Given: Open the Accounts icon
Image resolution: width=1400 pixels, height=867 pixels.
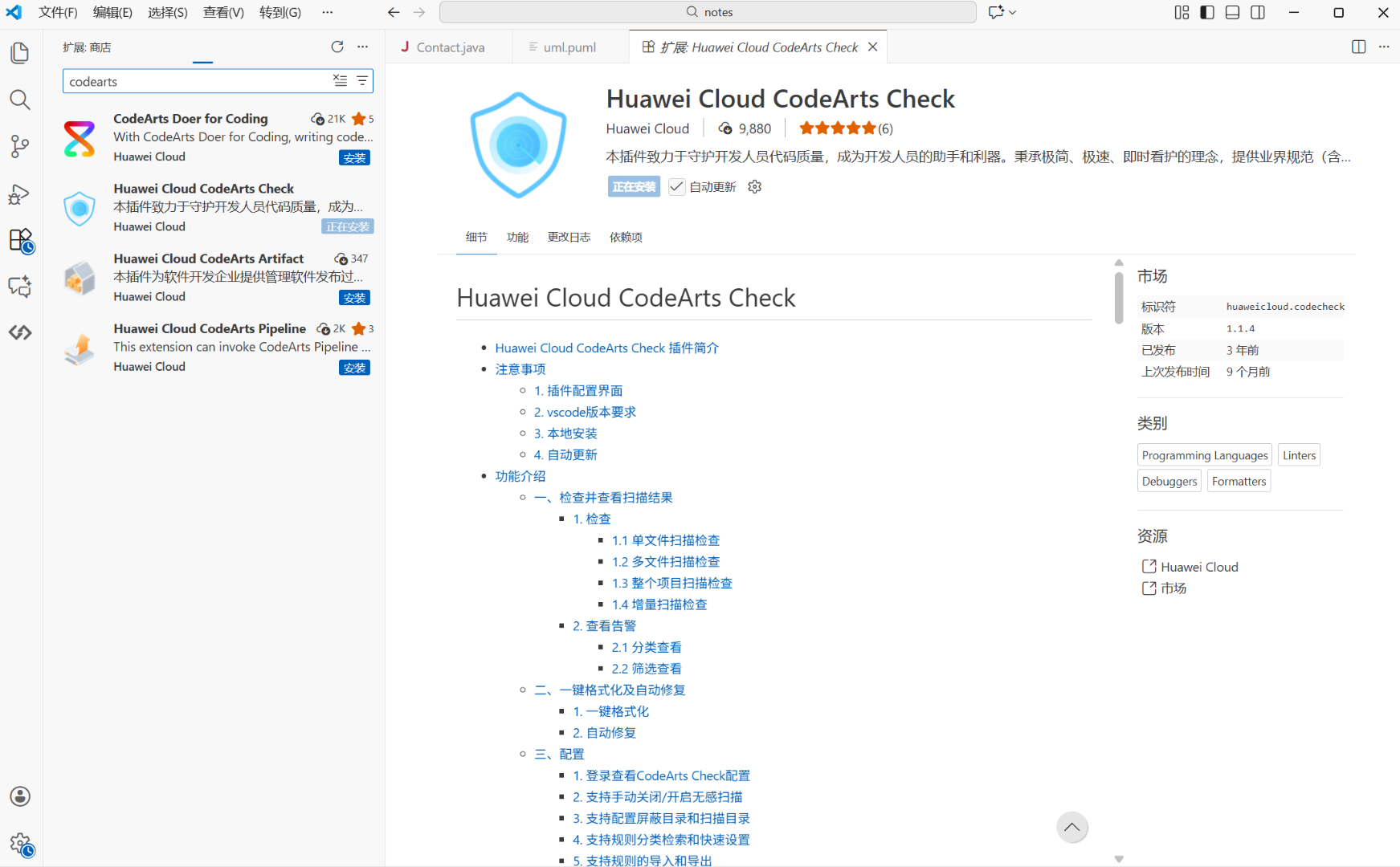Looking at the screenshot, I should tap(20, 796).
